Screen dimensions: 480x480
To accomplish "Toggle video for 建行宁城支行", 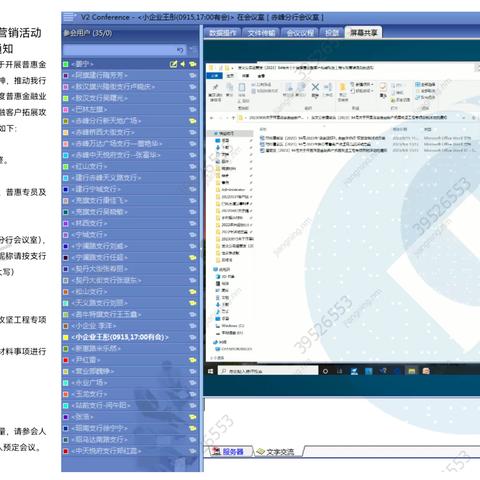I will point(193,189).
